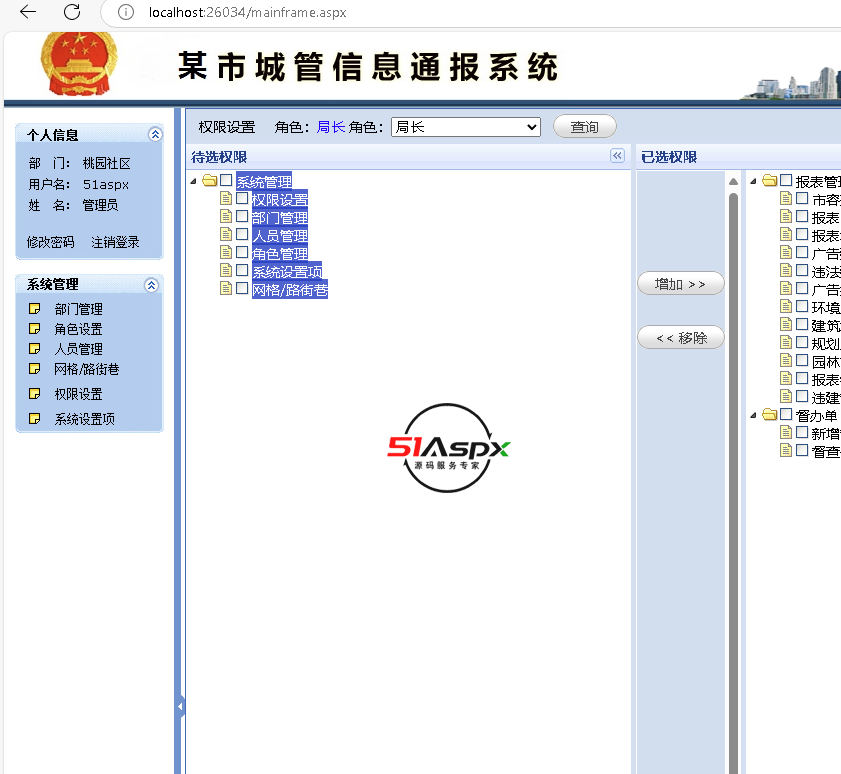Image resolution: width=841 pixels, height=774 pixels.
Task: Open the 角色 dropdown showing 局长
Action: coord(465,127)
